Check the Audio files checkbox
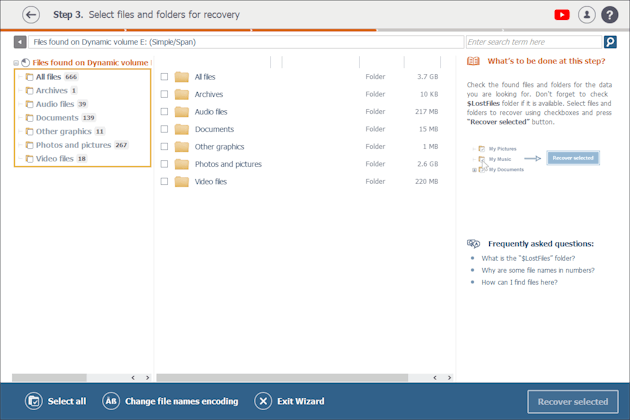 [164, 111]
